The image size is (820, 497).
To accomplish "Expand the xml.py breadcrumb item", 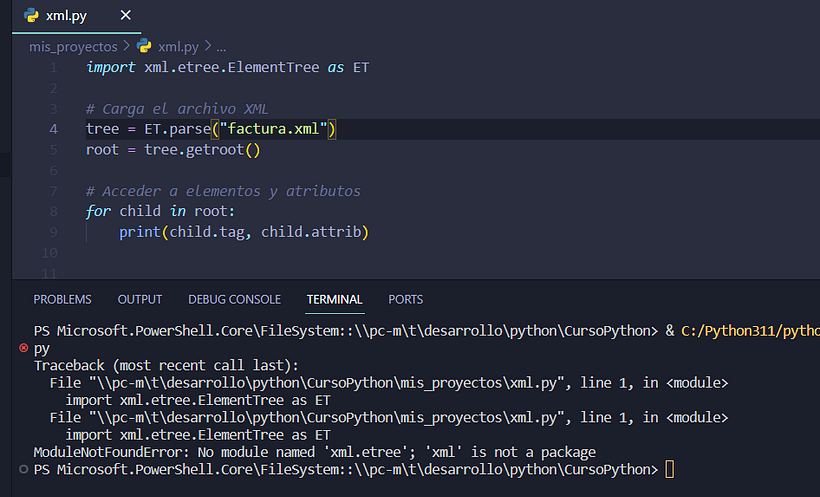I will [x=178, y=47].
